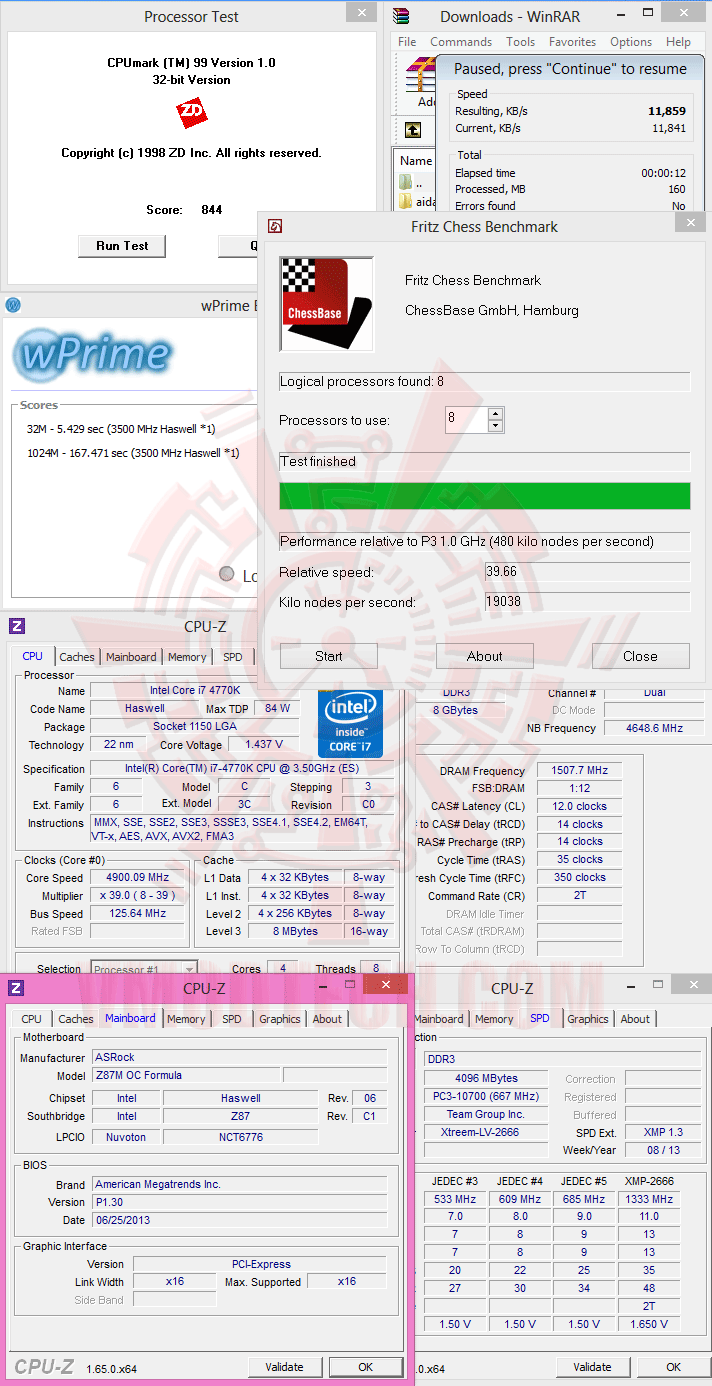Click wPrime score '32M - 5.429 sec'
This screenshot has width=712, height=1386.
pyautogui.click(x=121, y=428)
